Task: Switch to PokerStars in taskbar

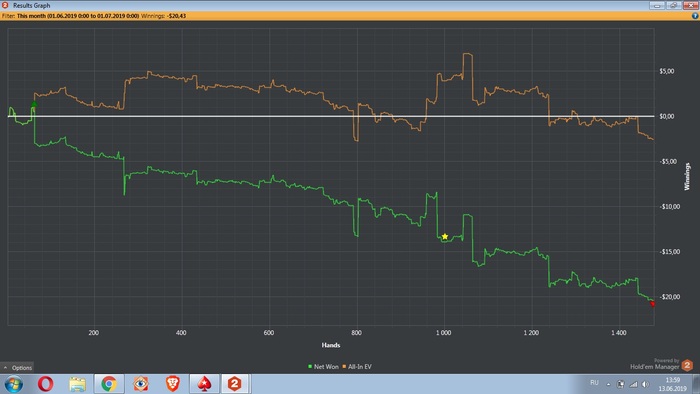Action: click(204, 384)
